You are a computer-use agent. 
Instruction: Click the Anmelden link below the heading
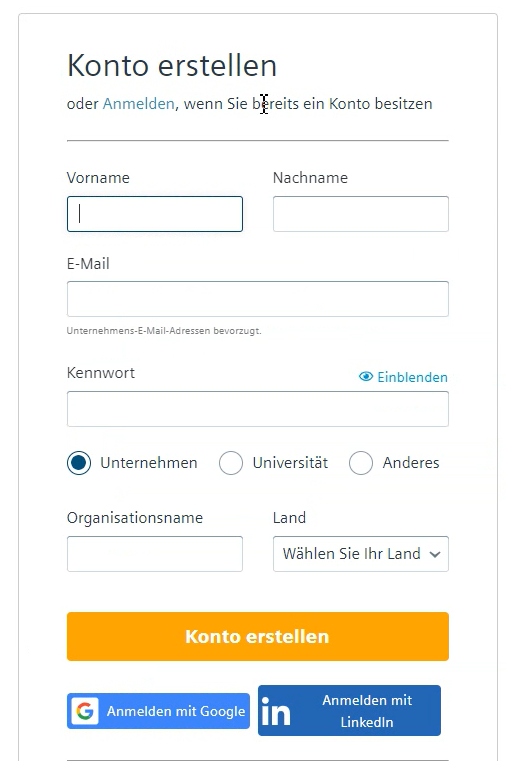pos(138,104)
